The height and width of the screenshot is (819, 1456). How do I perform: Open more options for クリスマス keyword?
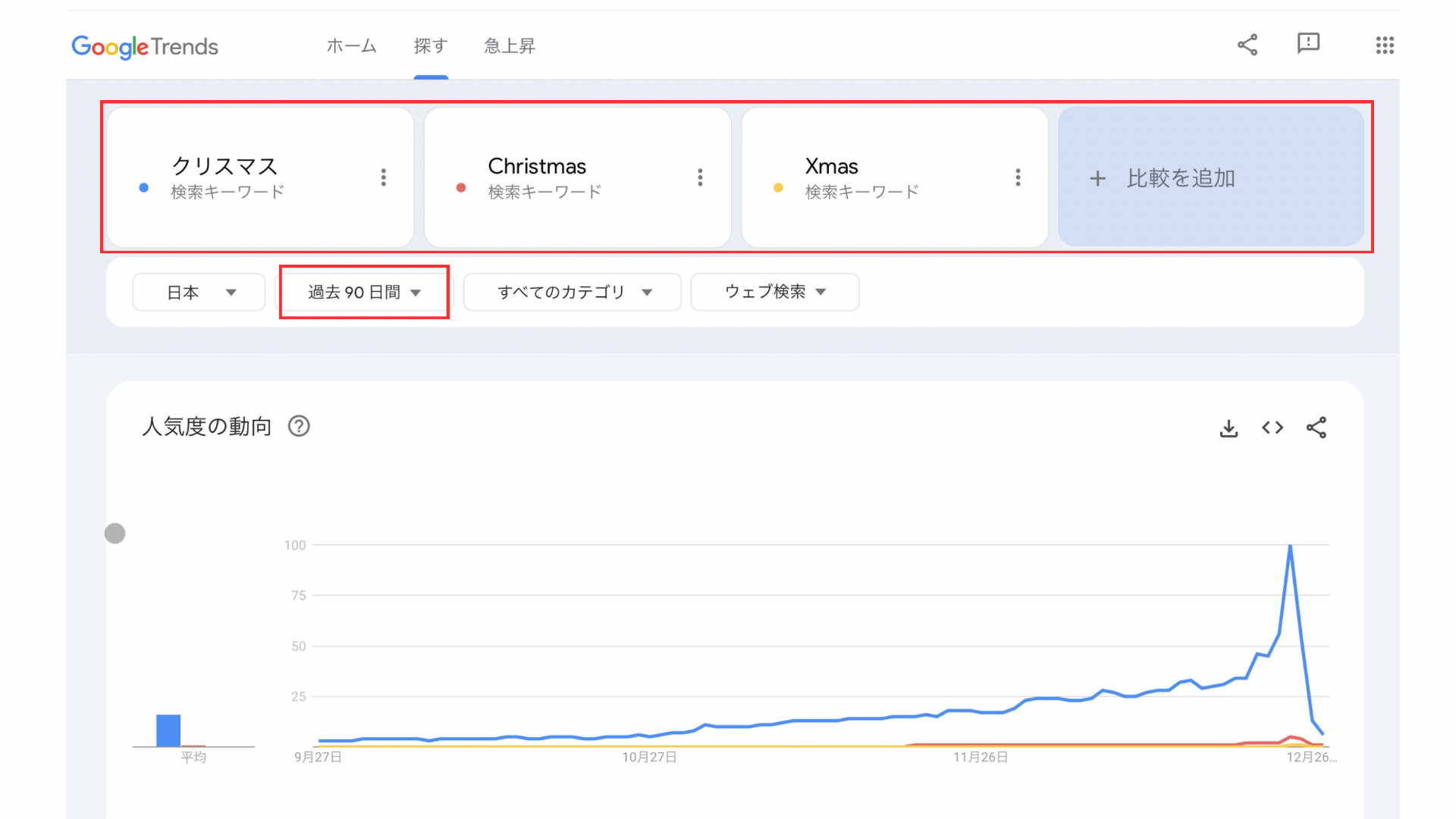[x=384, y=177]
